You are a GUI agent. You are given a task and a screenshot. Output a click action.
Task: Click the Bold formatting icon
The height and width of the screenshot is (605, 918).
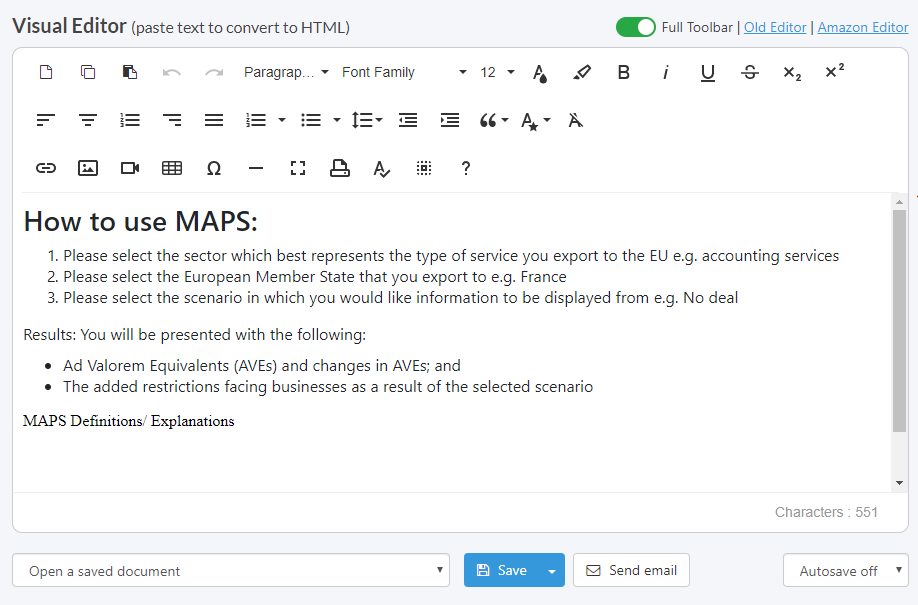624,72
